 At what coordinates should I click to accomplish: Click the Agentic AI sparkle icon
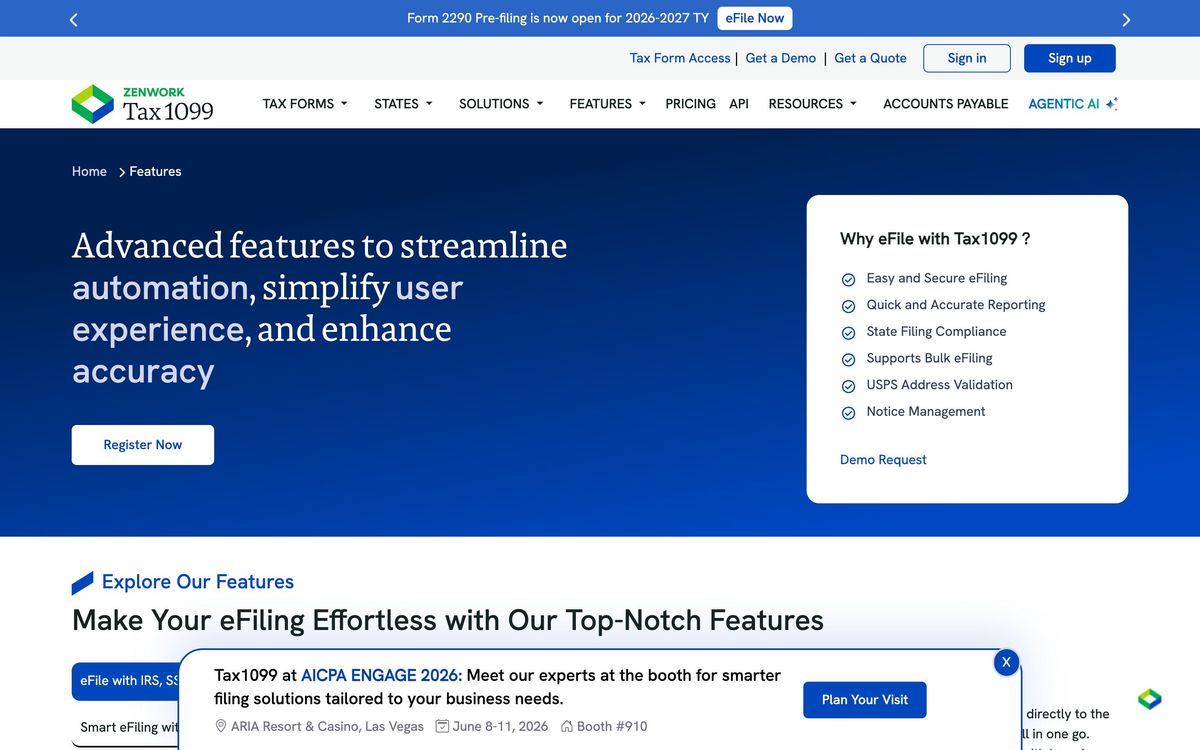1112,103
